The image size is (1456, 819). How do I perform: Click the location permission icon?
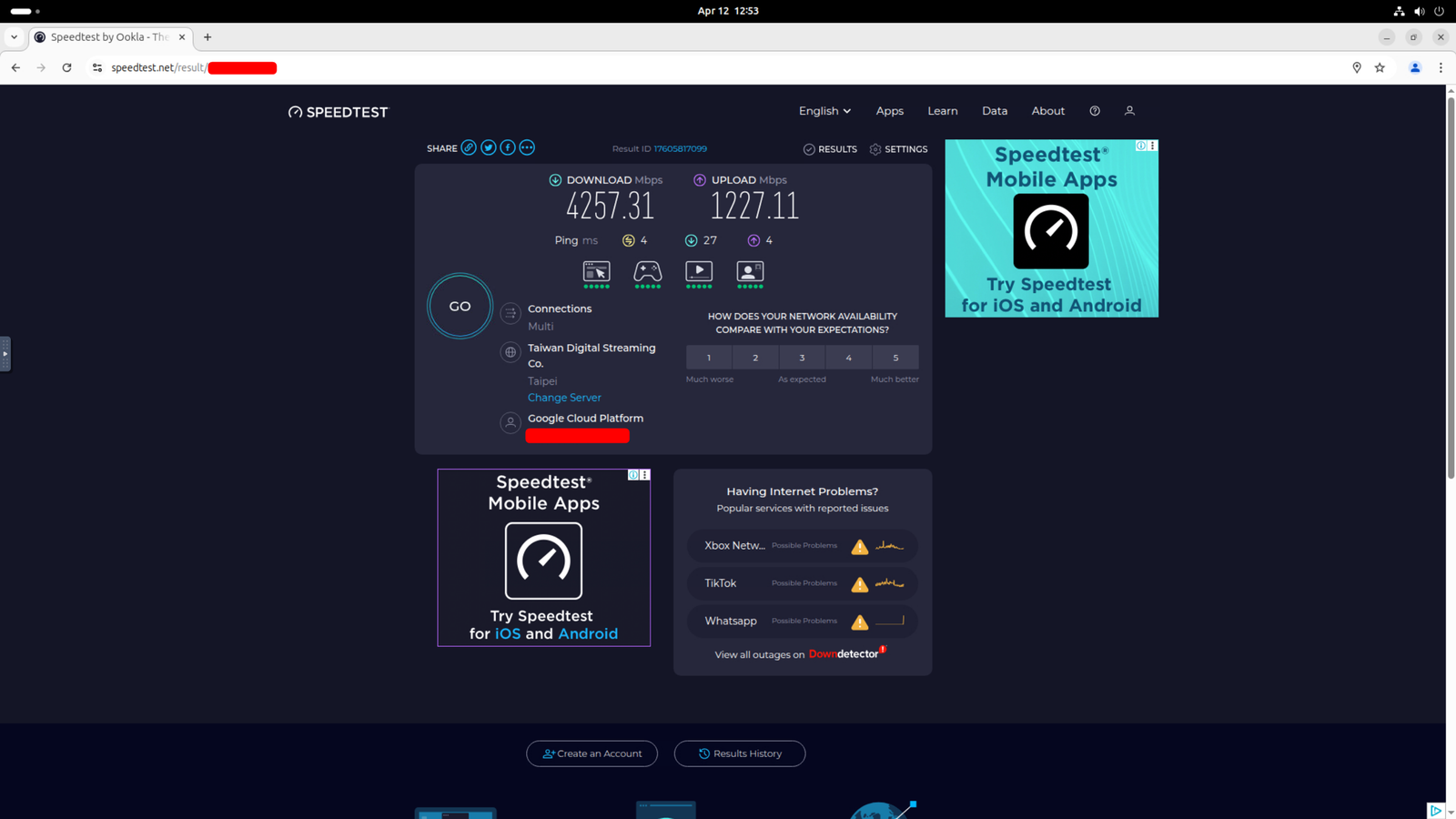pos(1357,67)
